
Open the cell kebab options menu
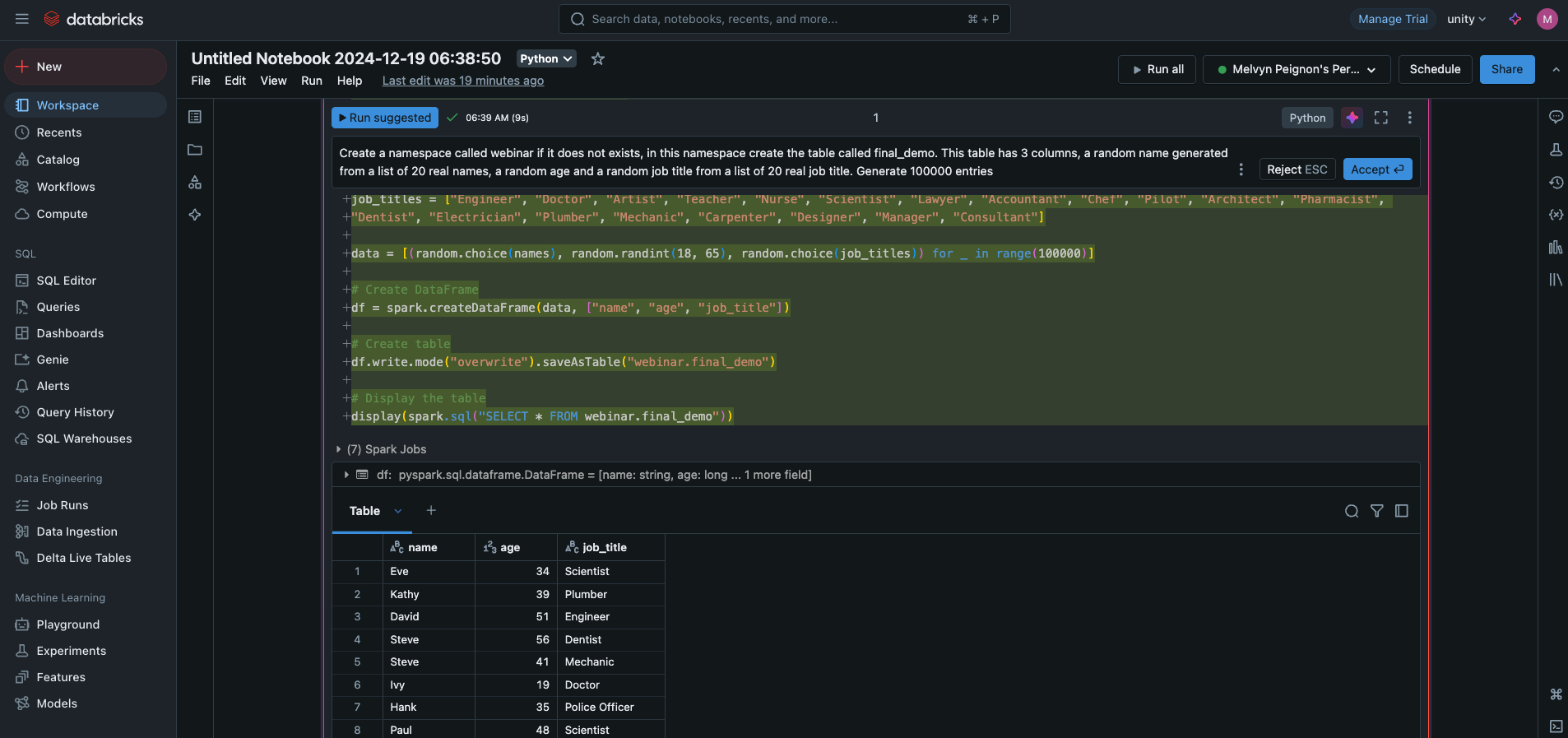(x=1409, y=118)
